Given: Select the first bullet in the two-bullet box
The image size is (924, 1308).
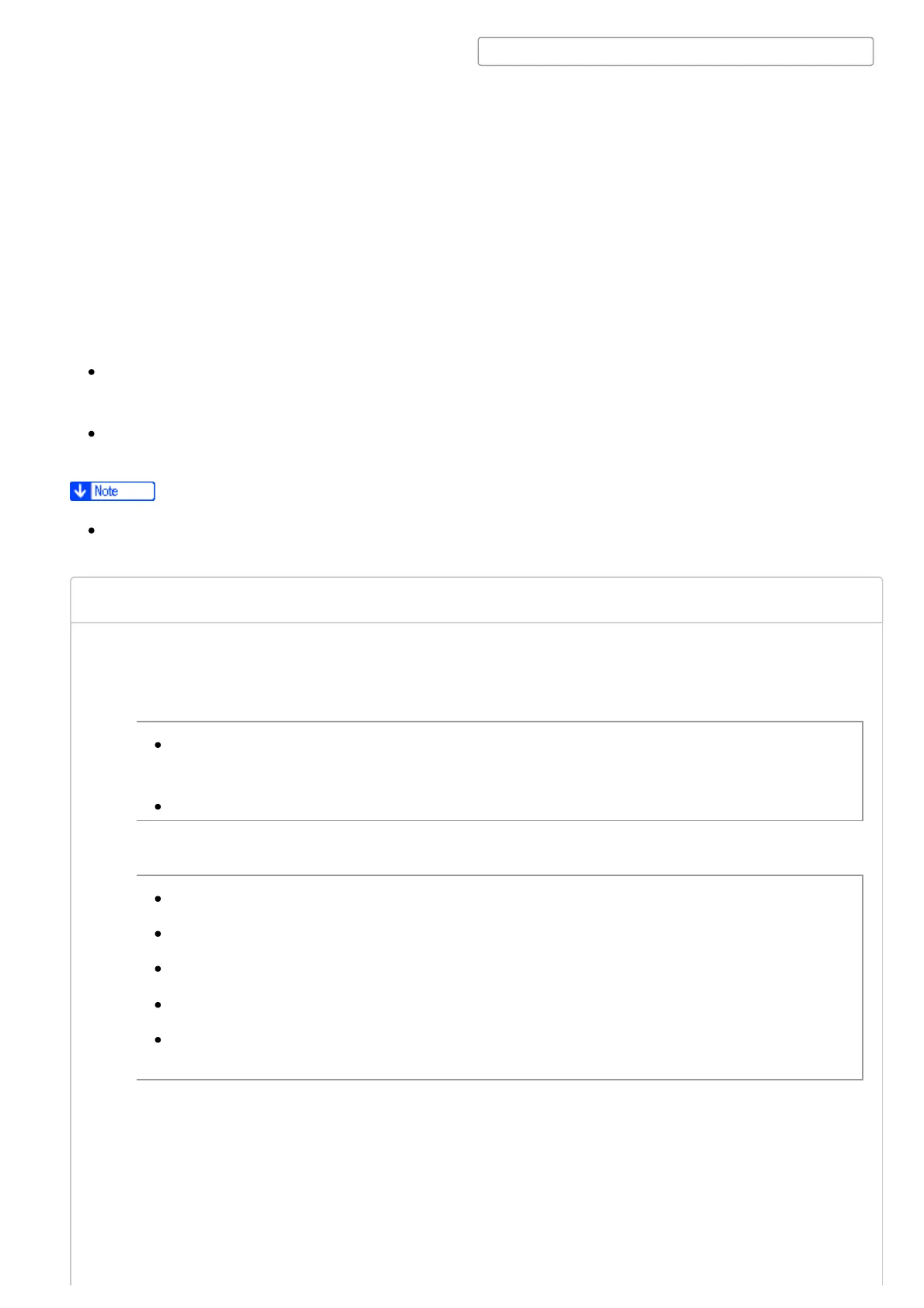Looking at the screenshot, I should (x=158, y=745).
